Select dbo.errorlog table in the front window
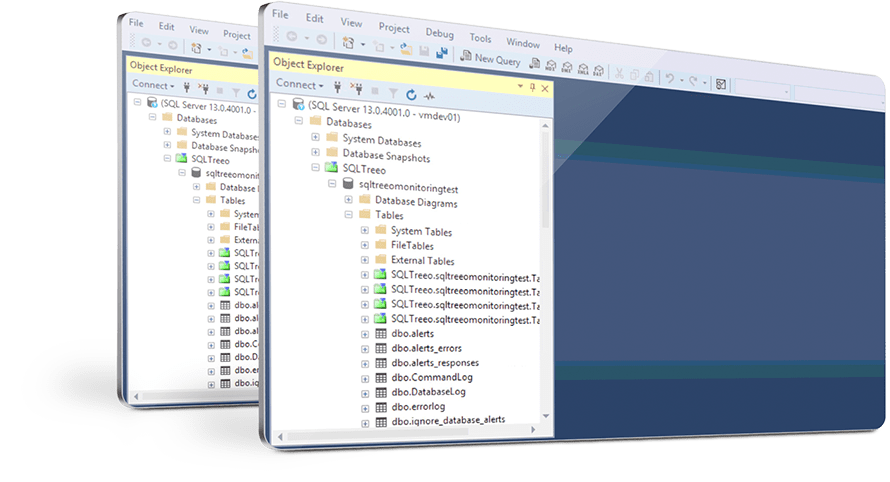 [418, 406]
